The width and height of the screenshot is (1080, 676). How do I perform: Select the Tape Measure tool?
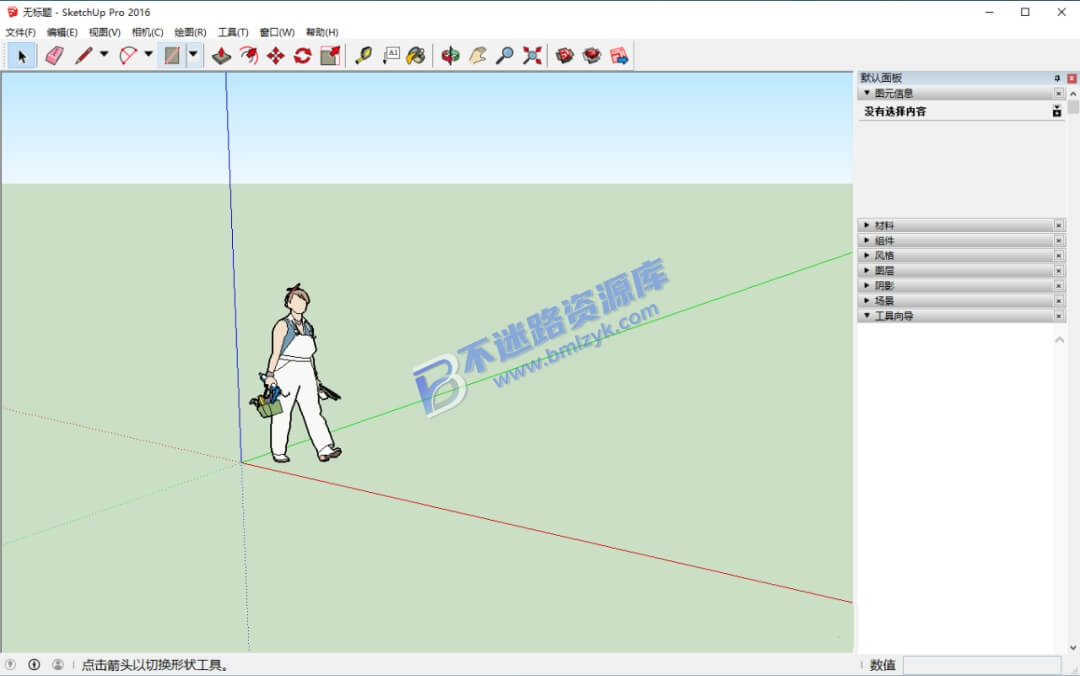(363, 56)
